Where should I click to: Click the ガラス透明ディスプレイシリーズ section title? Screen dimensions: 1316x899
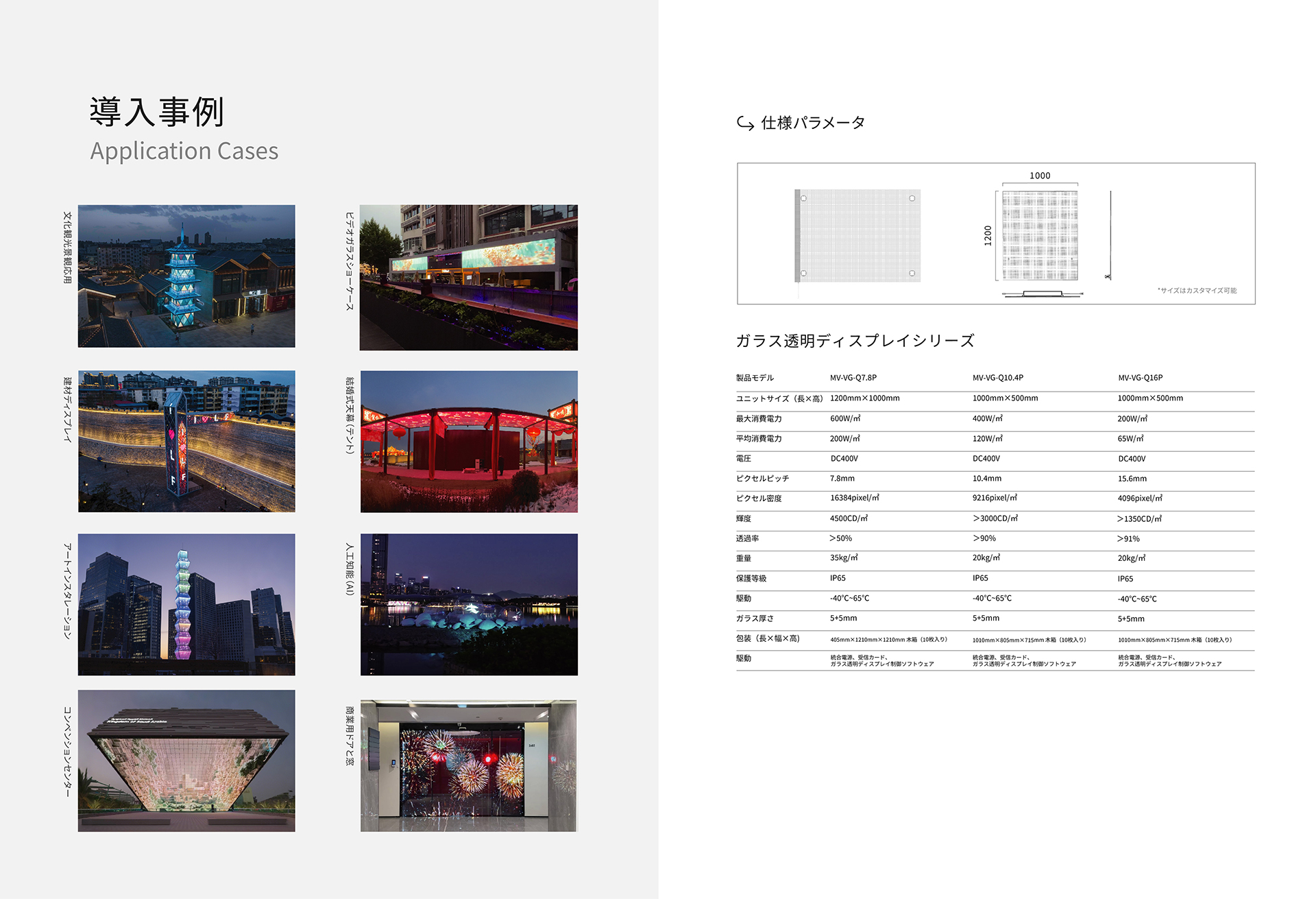point(855,341)
